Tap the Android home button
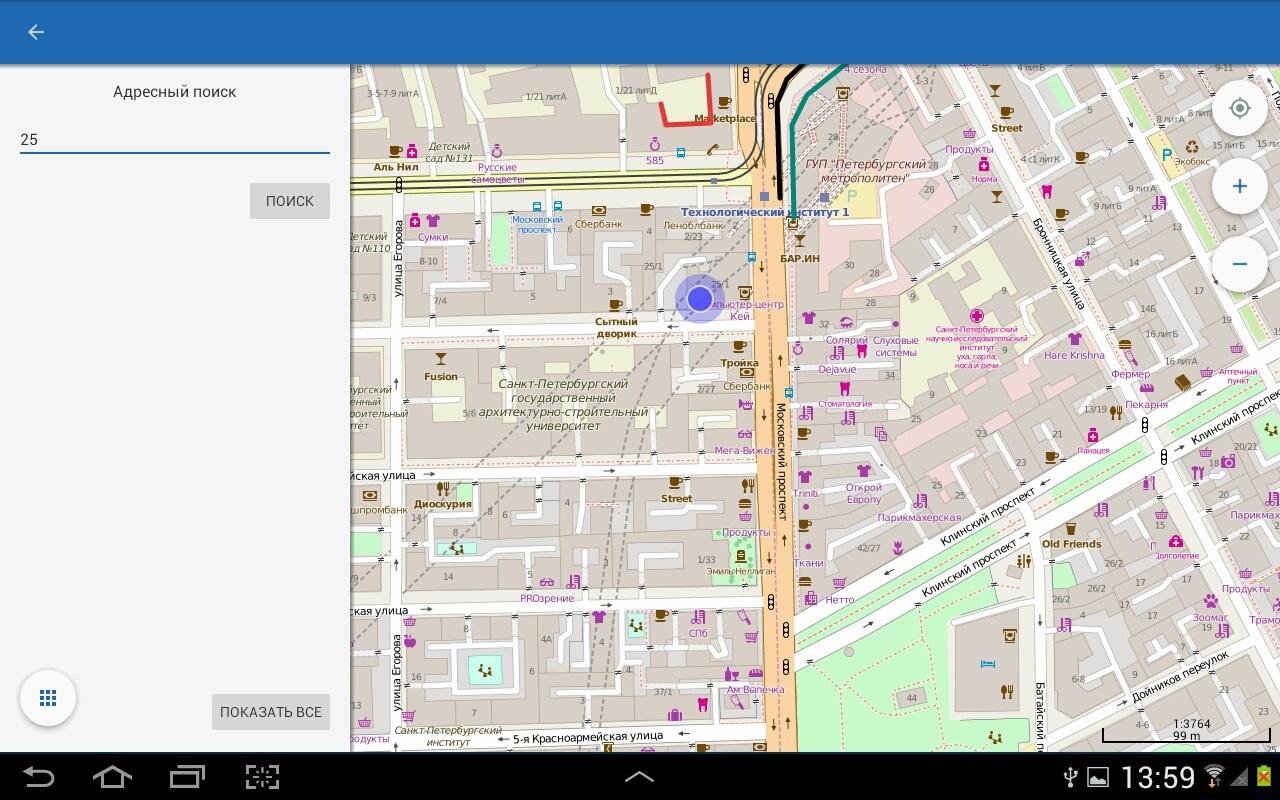 [x=112, y=777]
